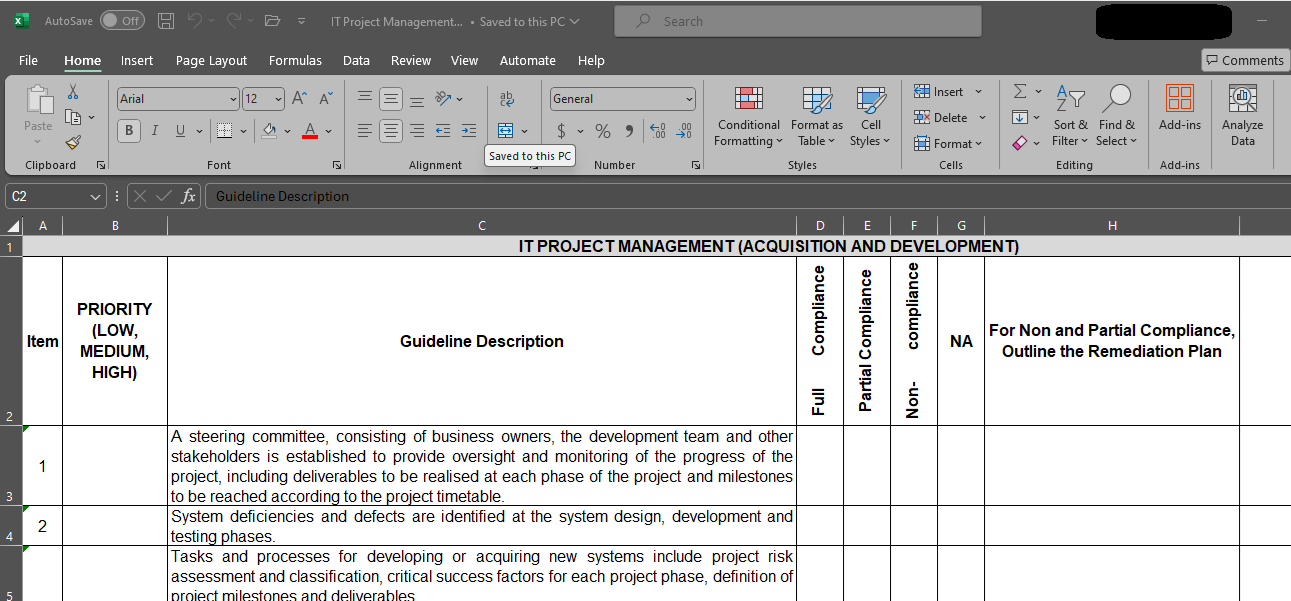
Task: Click the Borders icon
Action: point(224,130)
